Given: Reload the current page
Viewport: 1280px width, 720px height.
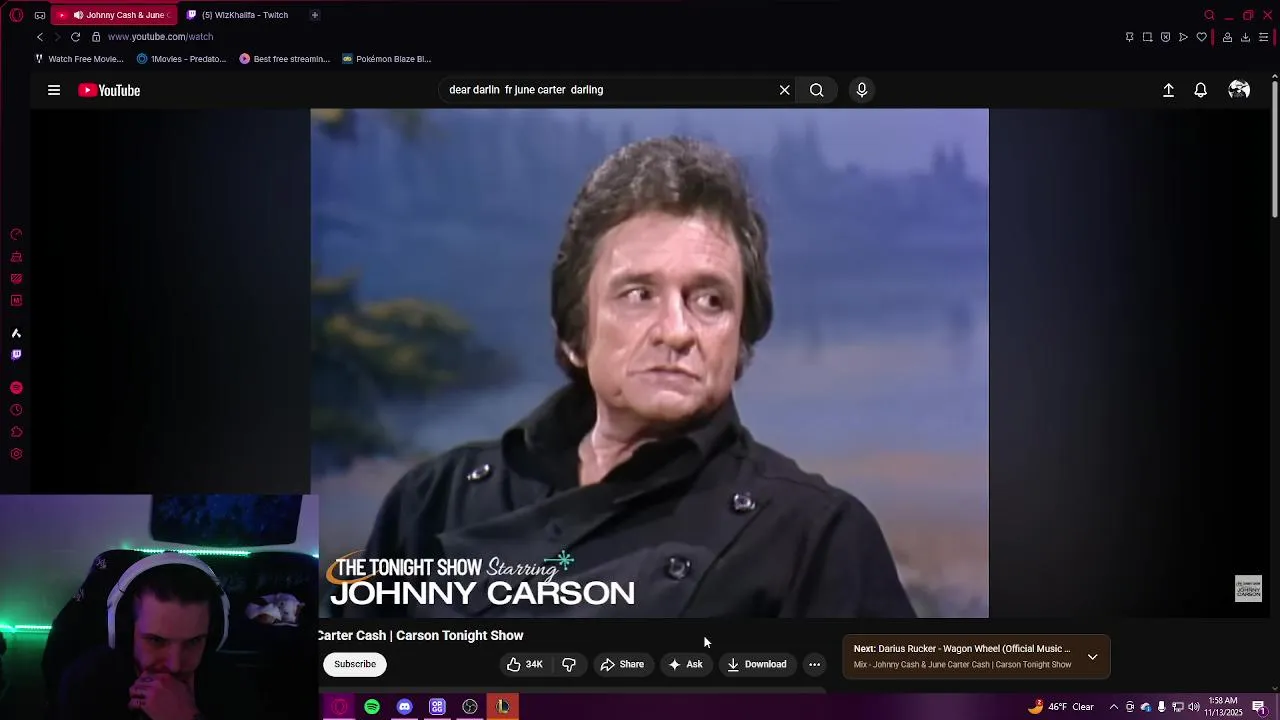Looking at the screenshot, I should tap(75, 37).
